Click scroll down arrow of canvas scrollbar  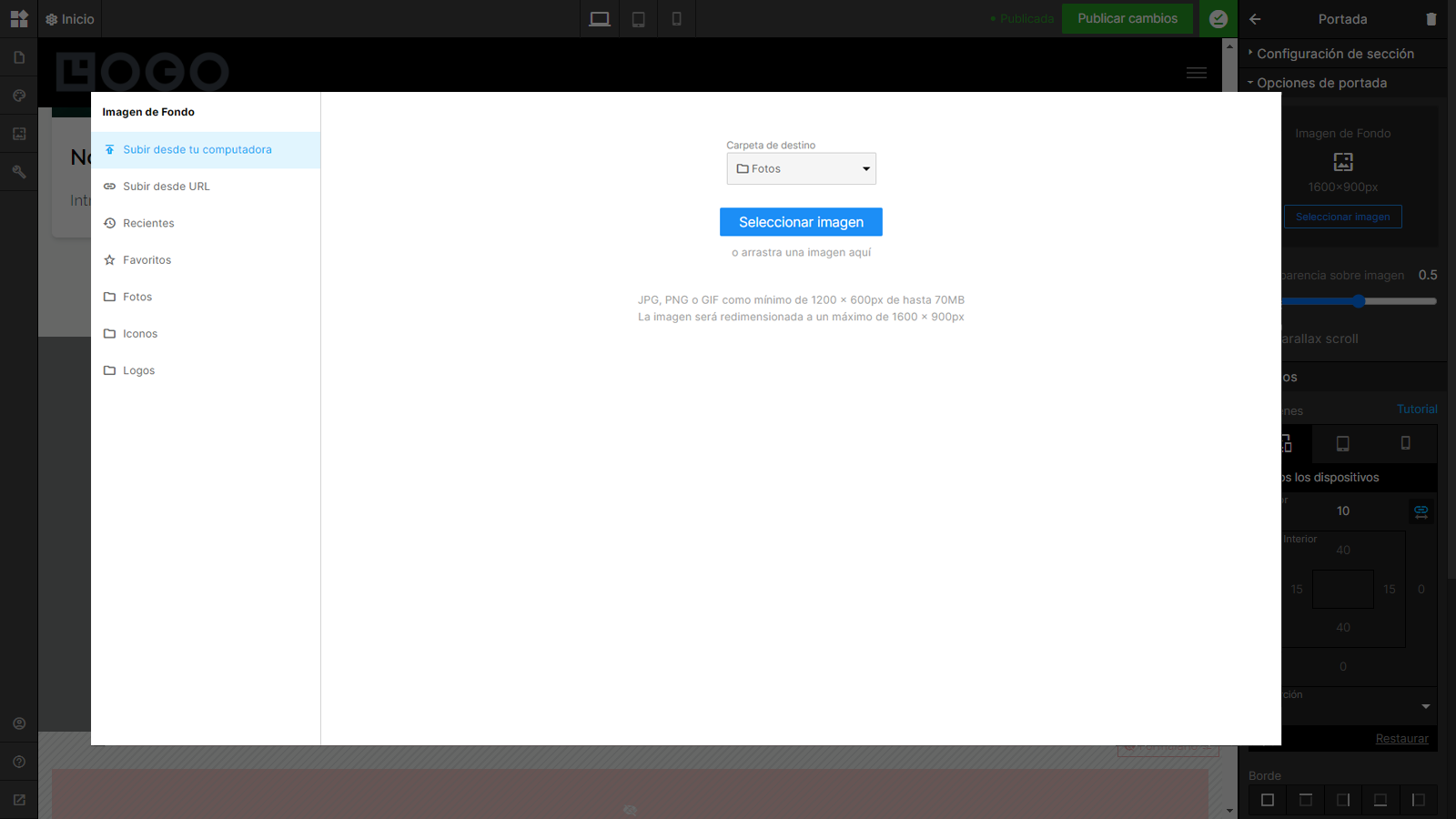1230,811
